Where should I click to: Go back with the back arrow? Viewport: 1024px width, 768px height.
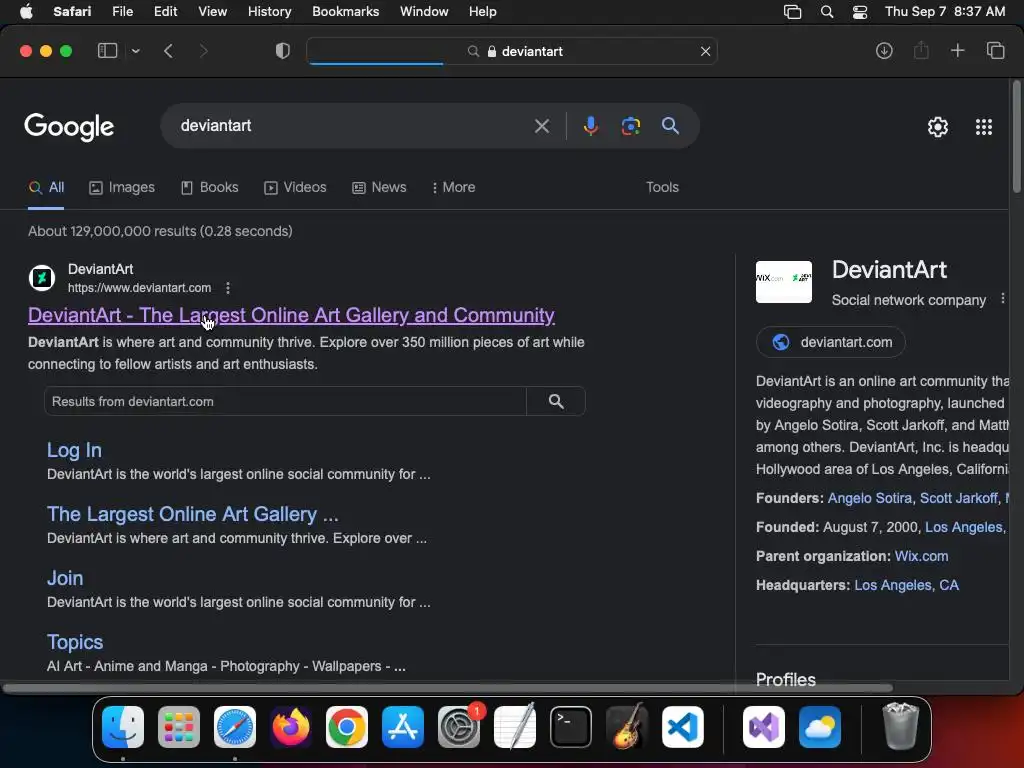coord(168,51)
